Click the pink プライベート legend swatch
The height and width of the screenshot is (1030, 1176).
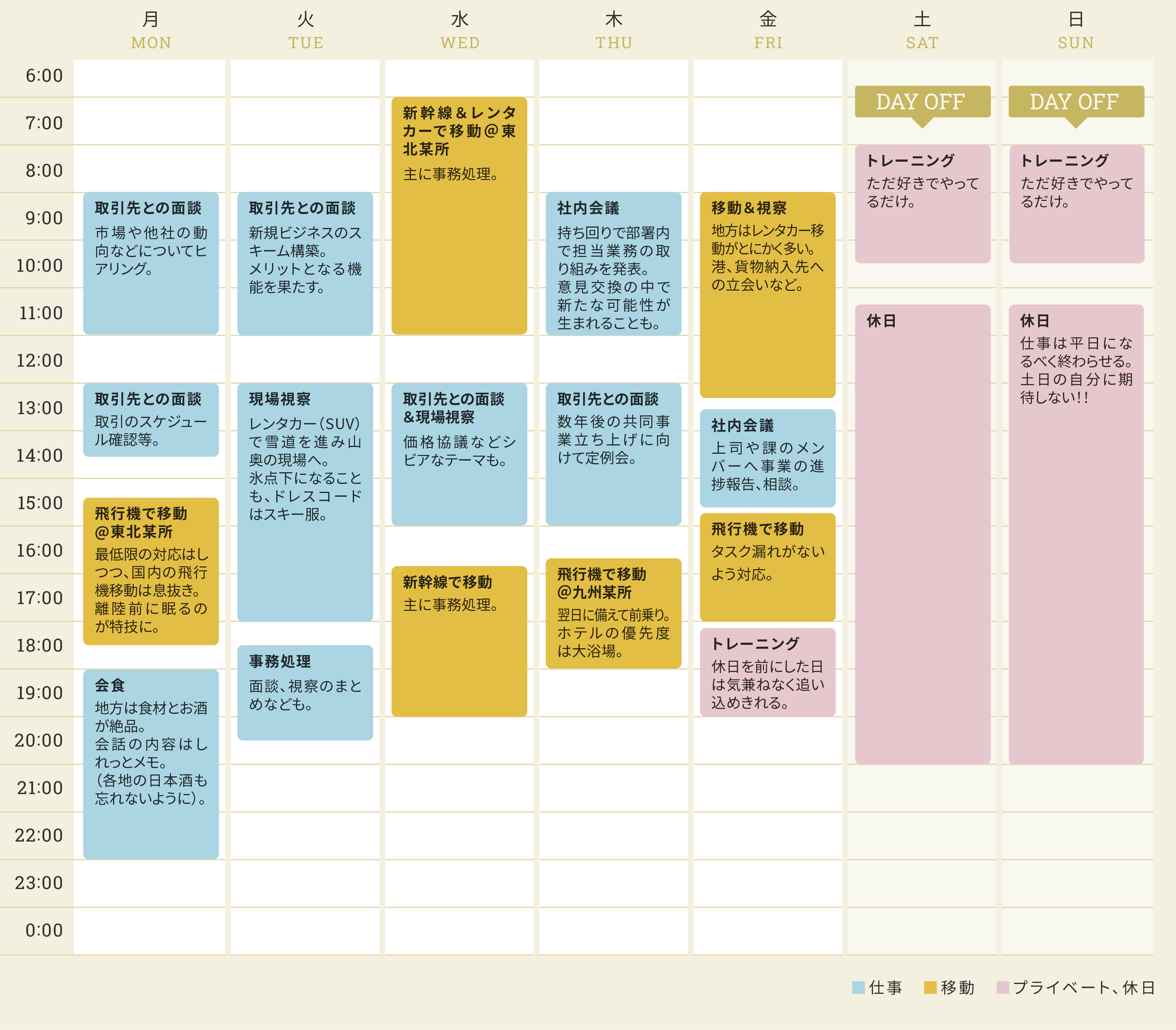[1002, 987]
